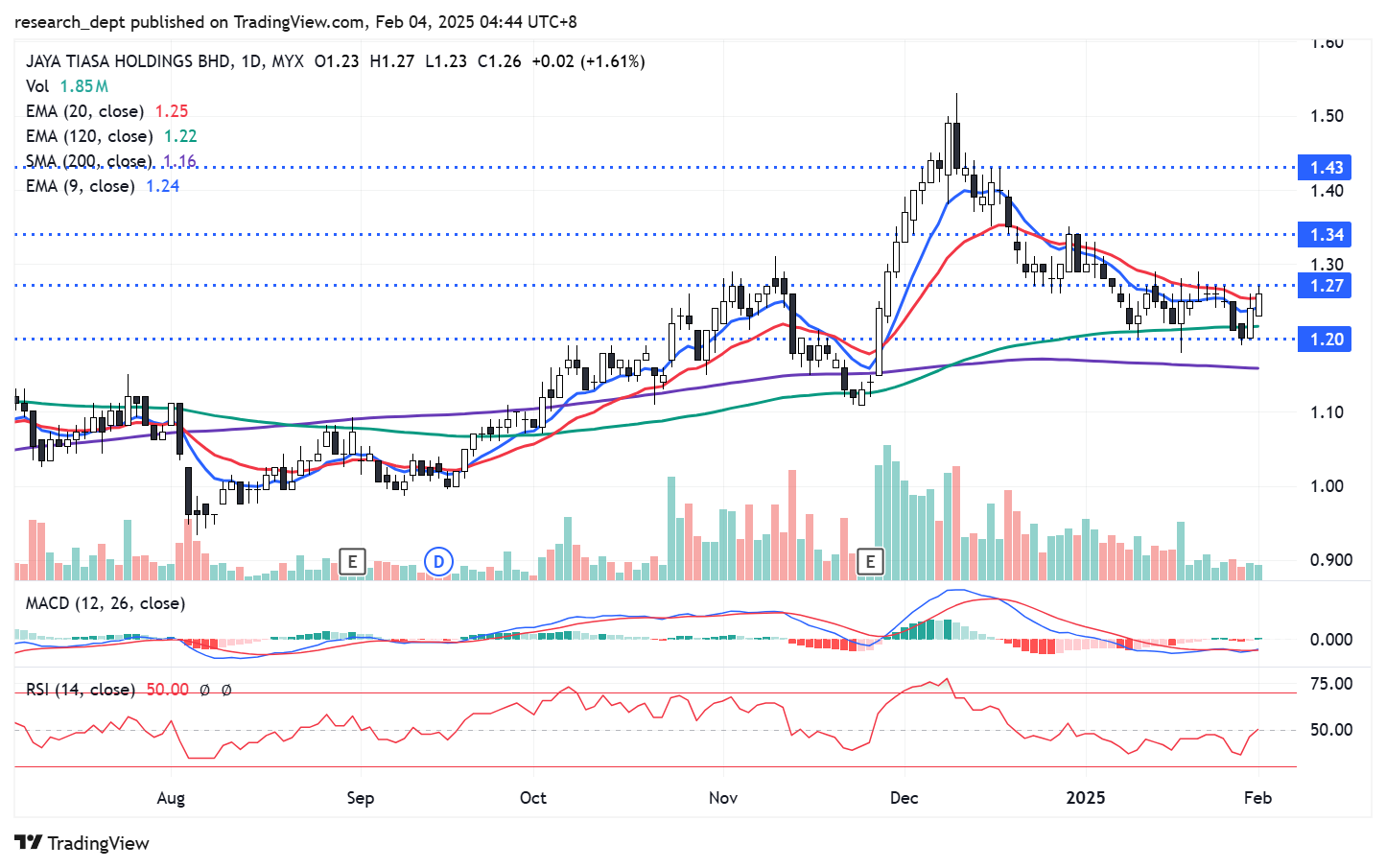
Task: Open the Vol indicator legend
Action: 37,86
